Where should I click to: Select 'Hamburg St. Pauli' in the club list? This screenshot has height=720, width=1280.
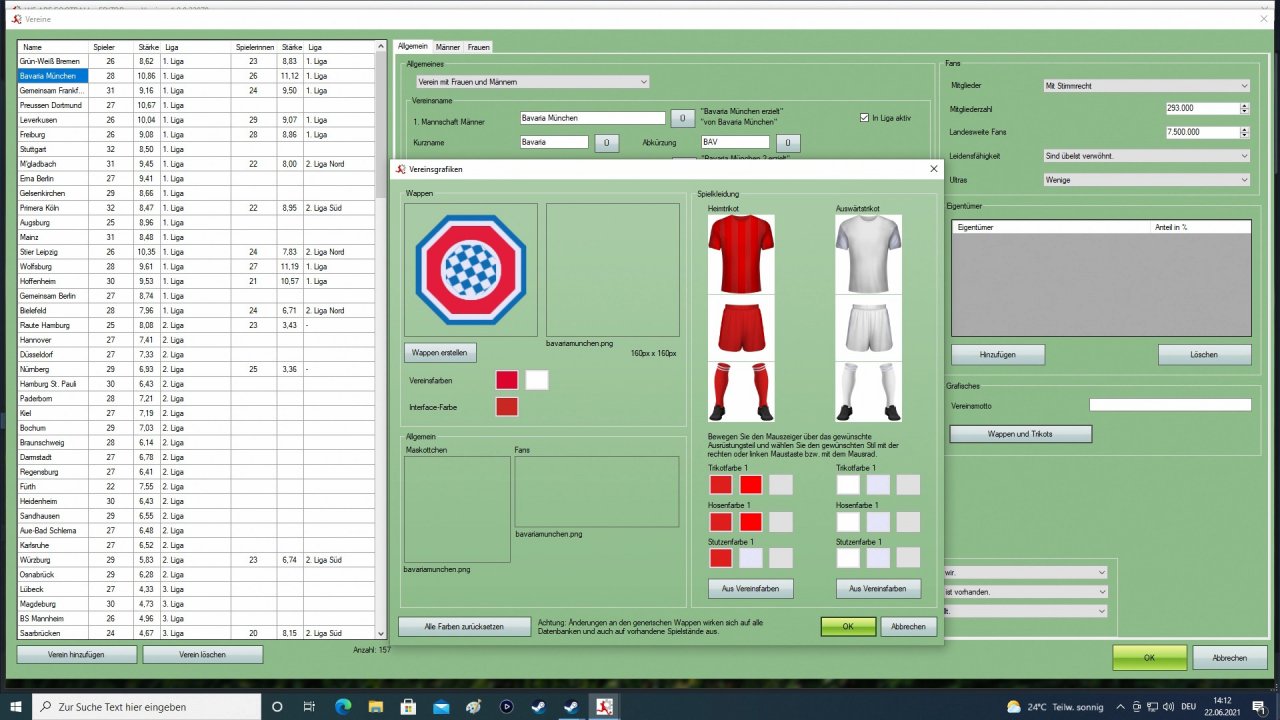[53, 384]
